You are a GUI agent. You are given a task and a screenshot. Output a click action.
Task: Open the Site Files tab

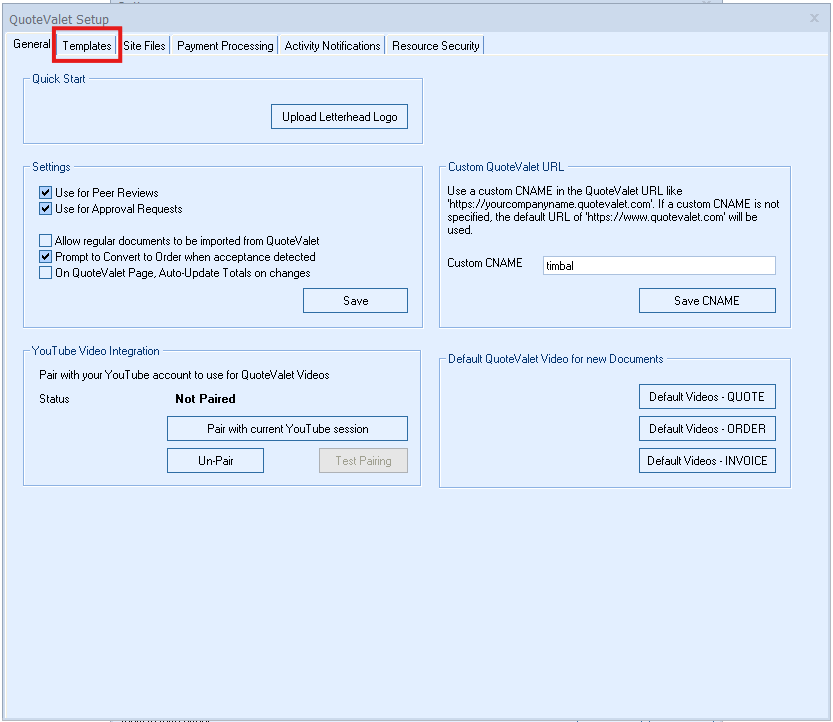coord(144,46)
